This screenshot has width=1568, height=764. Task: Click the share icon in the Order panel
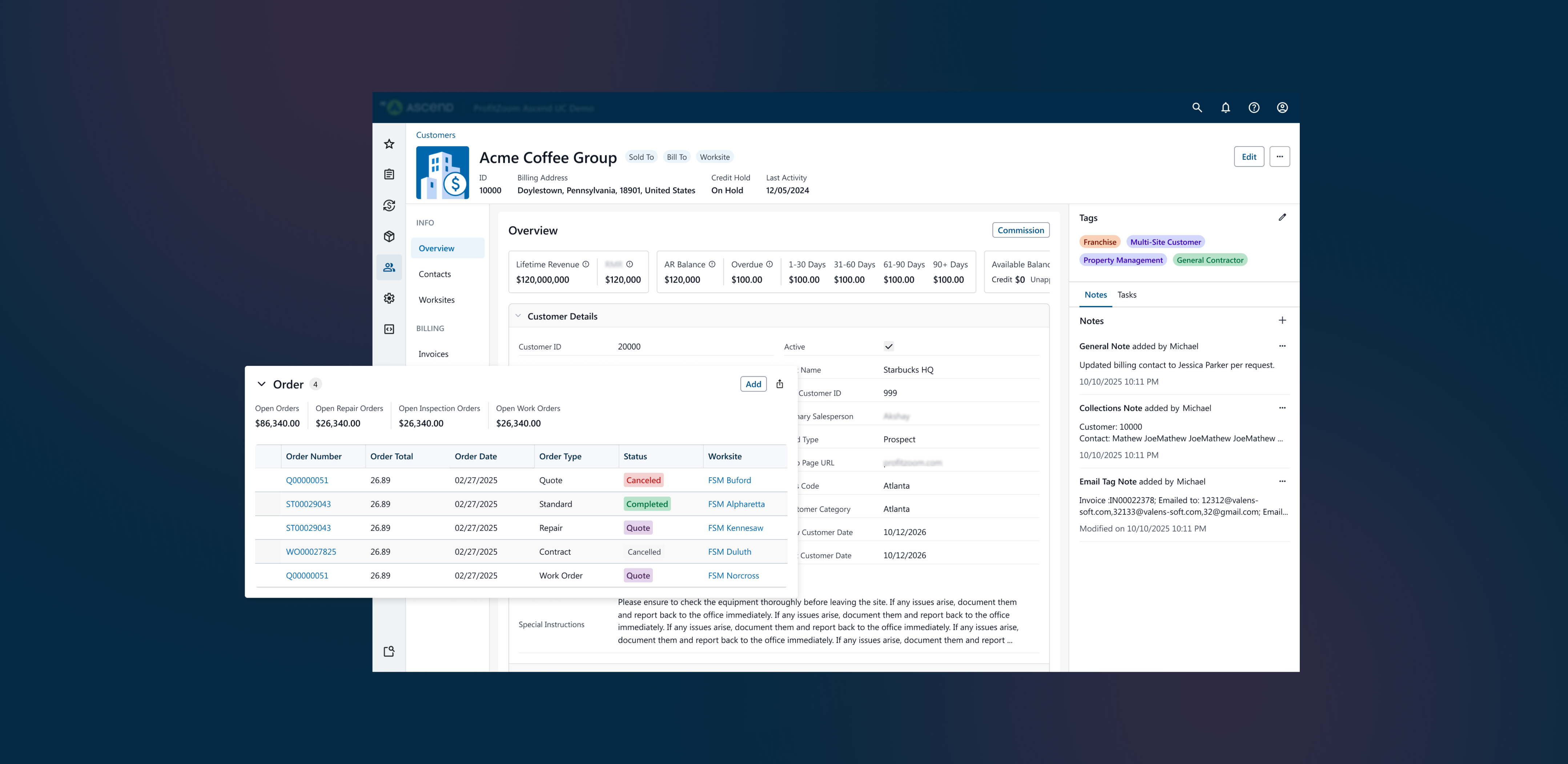click(780, 384)
